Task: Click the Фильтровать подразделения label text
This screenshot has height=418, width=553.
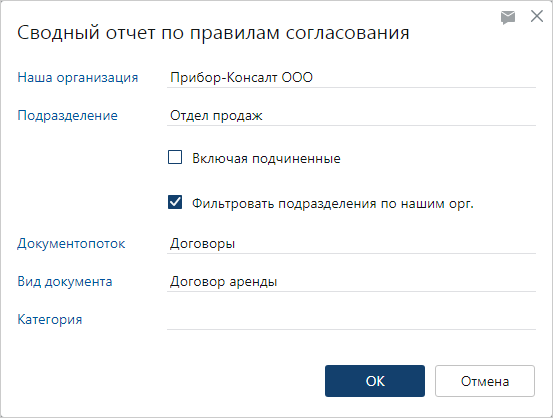Action: point(333,204)
